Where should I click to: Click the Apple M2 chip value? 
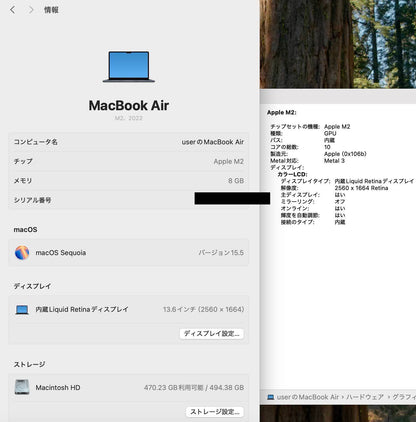coord(229,161)
